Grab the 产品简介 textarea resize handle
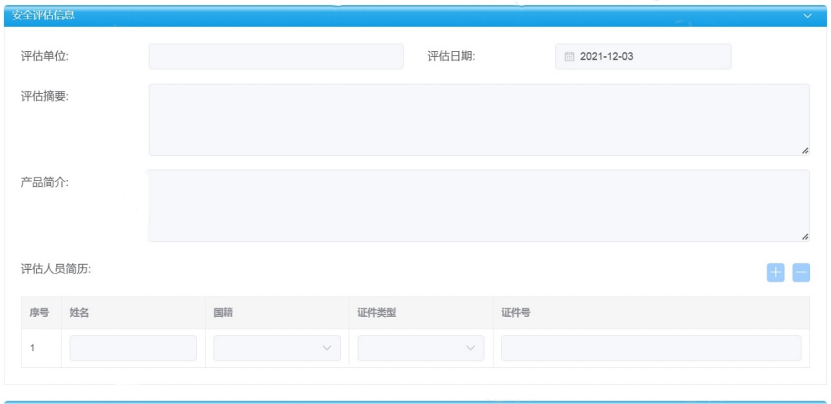This screenshot has width=831, height=404. point(804,236)
